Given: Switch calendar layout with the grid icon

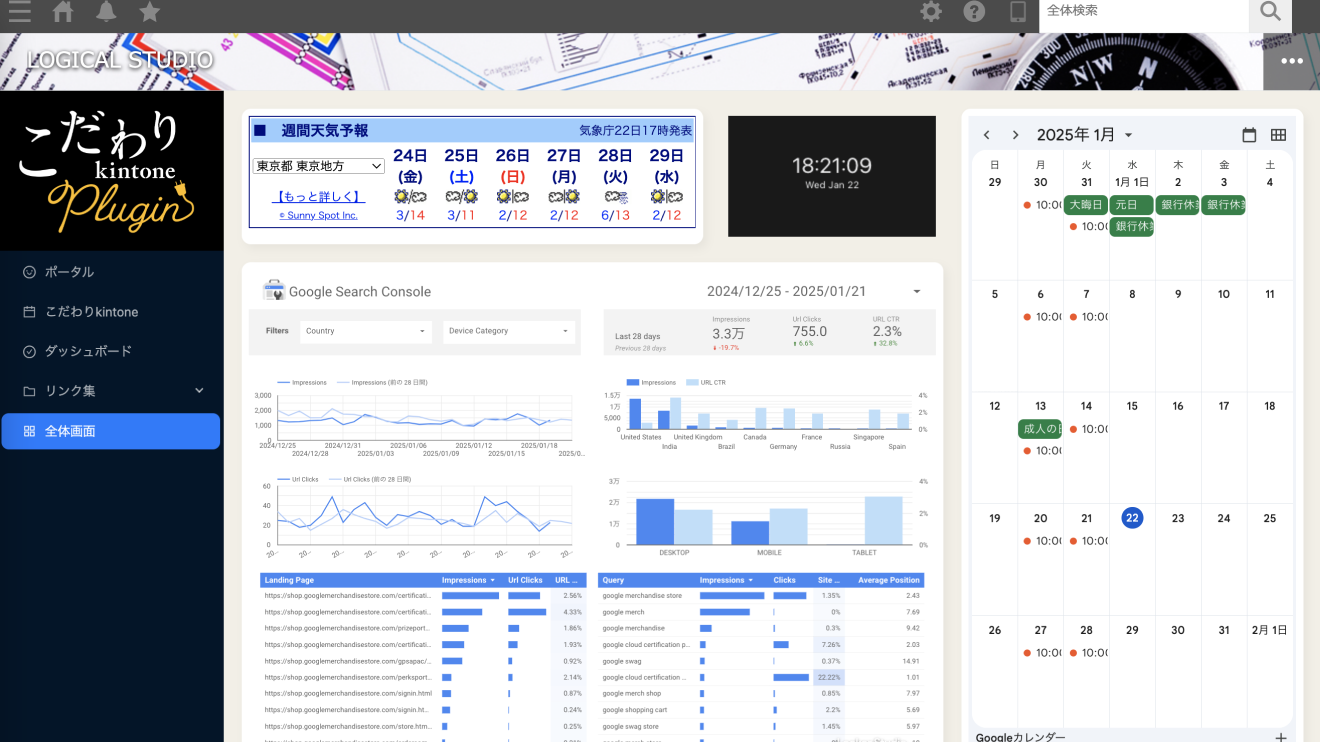Looking at the screenshot, I should (1278, 135).
